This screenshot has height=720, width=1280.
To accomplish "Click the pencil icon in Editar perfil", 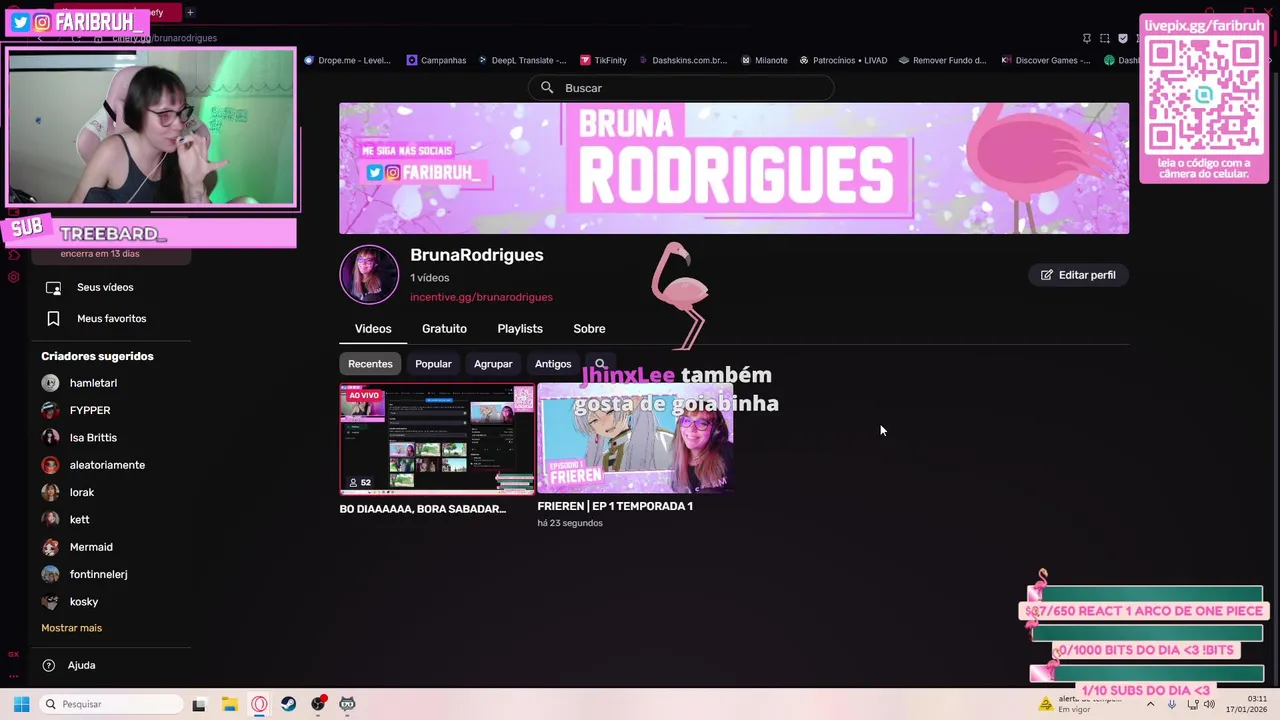I will coord(1047,275).
